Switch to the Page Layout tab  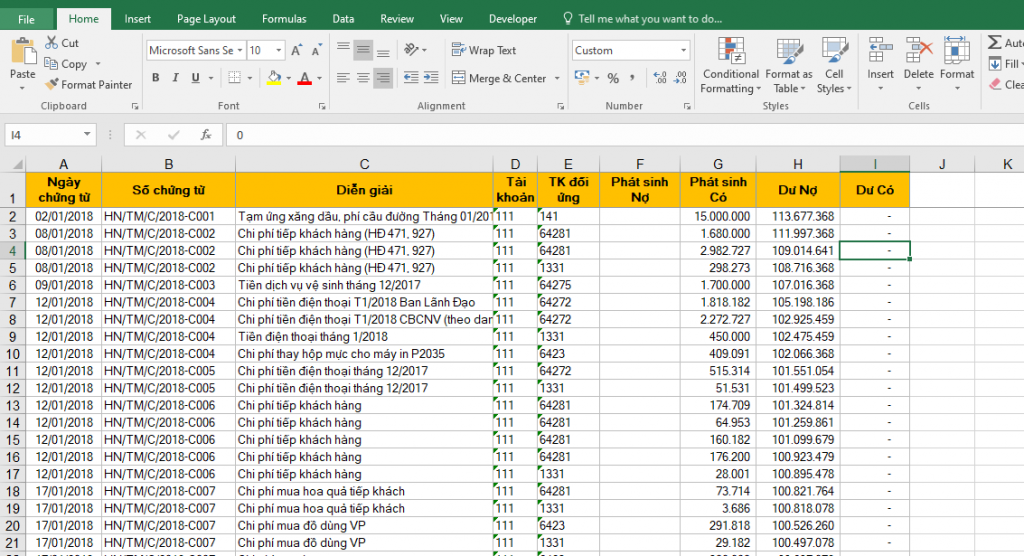[x=206, y=19]
